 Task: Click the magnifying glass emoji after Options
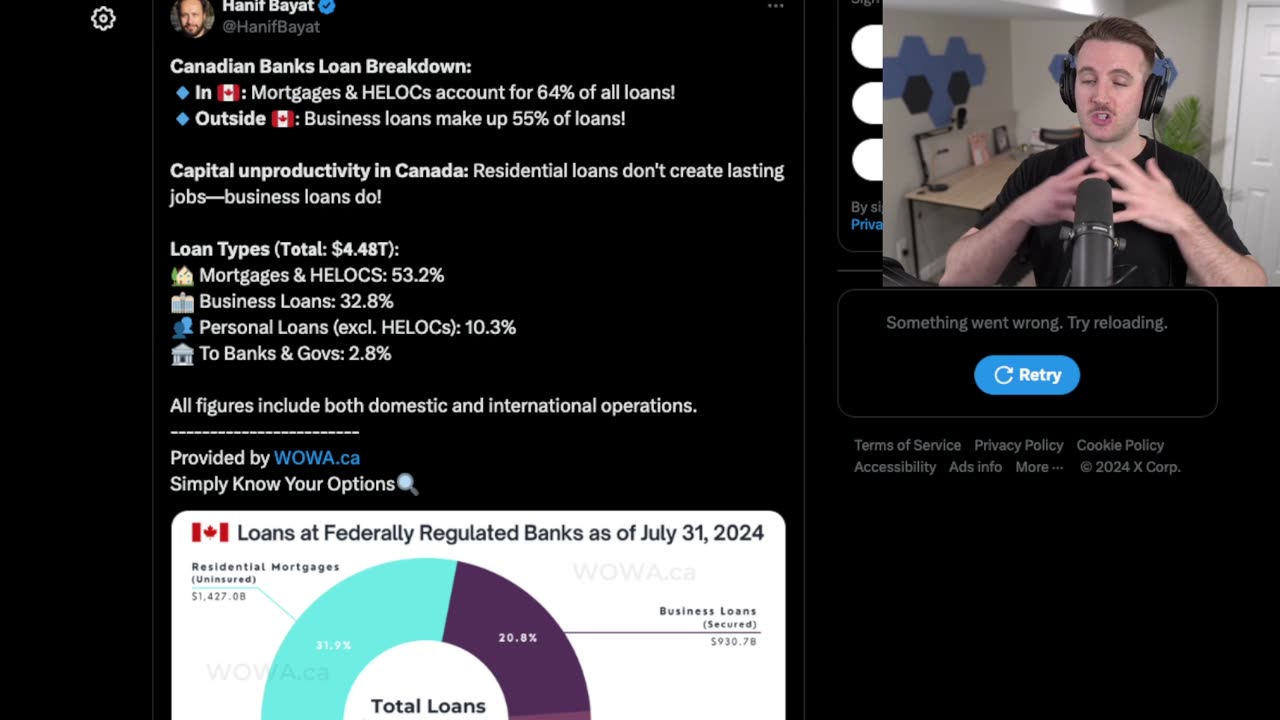coord(407,484)
